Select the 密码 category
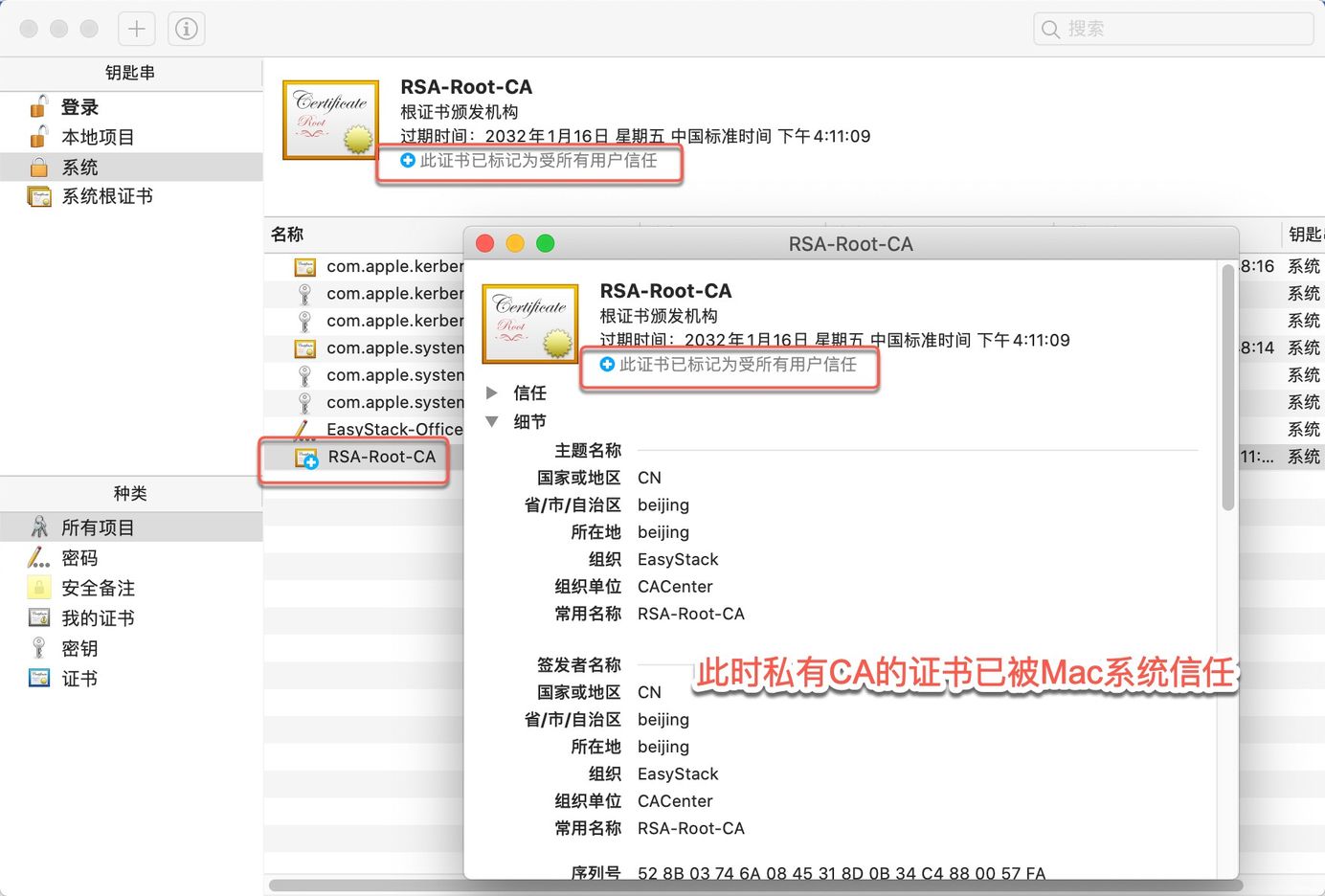 79,557
